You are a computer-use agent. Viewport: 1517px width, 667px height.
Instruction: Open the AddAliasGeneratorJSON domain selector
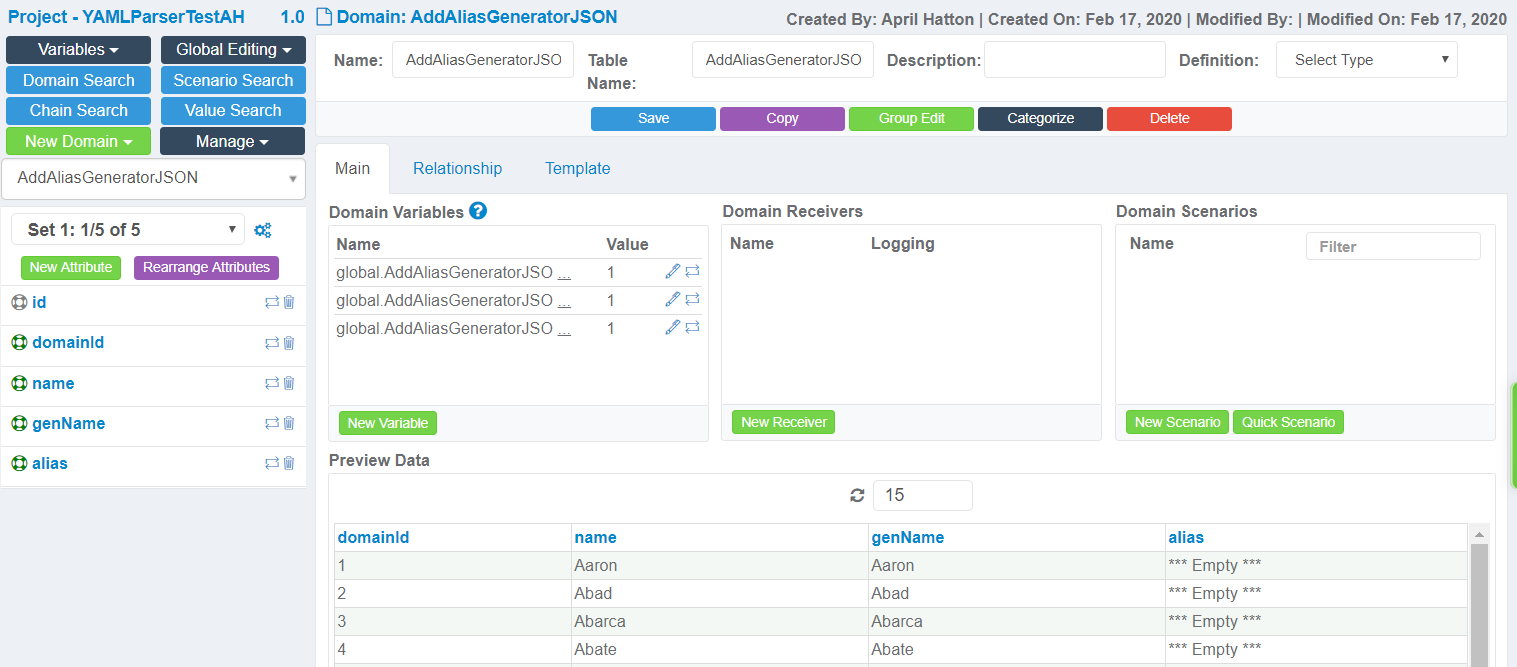153,178
